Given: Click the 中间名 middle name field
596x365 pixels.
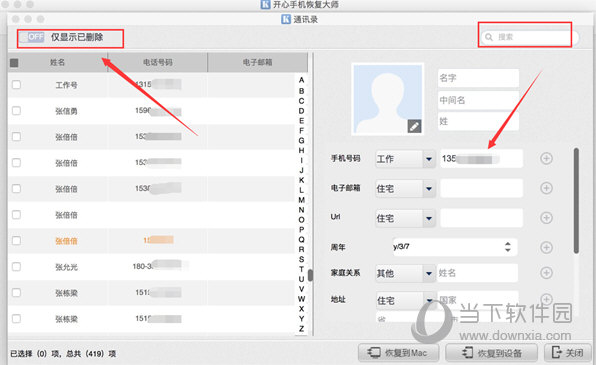Looking at the screenshot, I should coord(478,100).
